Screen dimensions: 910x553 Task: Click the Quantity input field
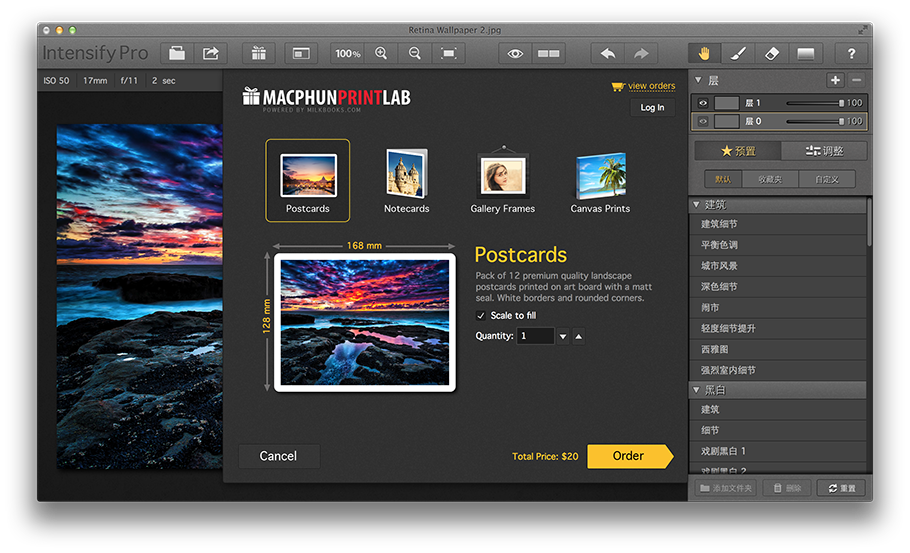pos(535,336)
